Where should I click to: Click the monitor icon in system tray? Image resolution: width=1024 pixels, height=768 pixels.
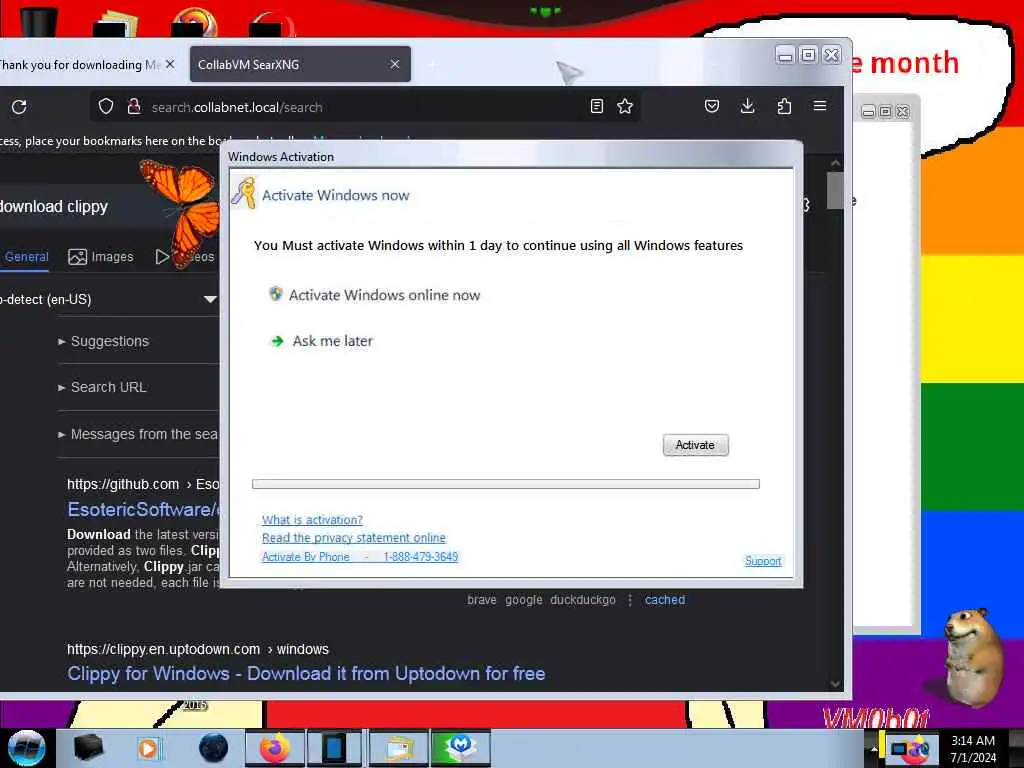pos(901,748)
